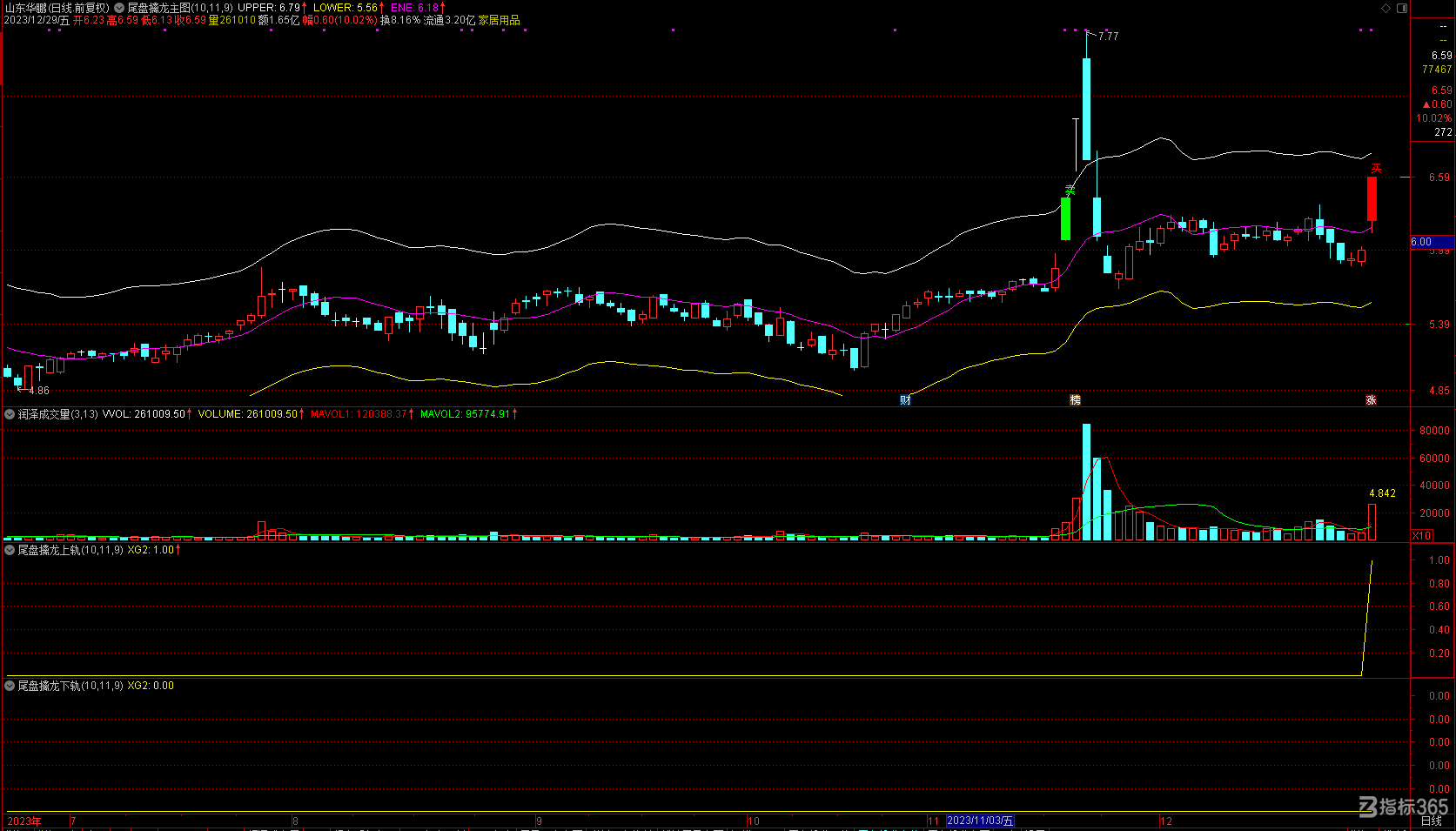Click the red 买 buy signal marker
The width and height of the screenshot is (1456, 831).
[x=1376, y=168]
